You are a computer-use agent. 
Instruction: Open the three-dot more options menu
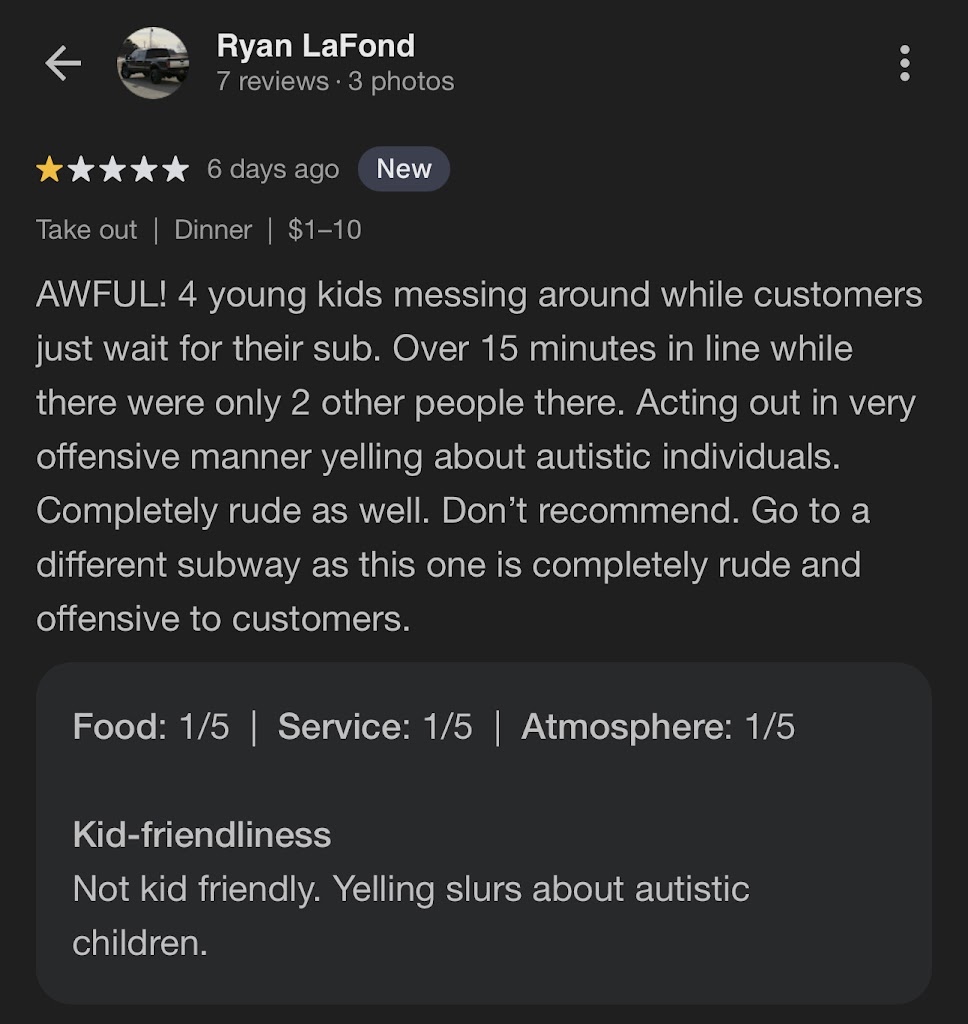[905, 64]
